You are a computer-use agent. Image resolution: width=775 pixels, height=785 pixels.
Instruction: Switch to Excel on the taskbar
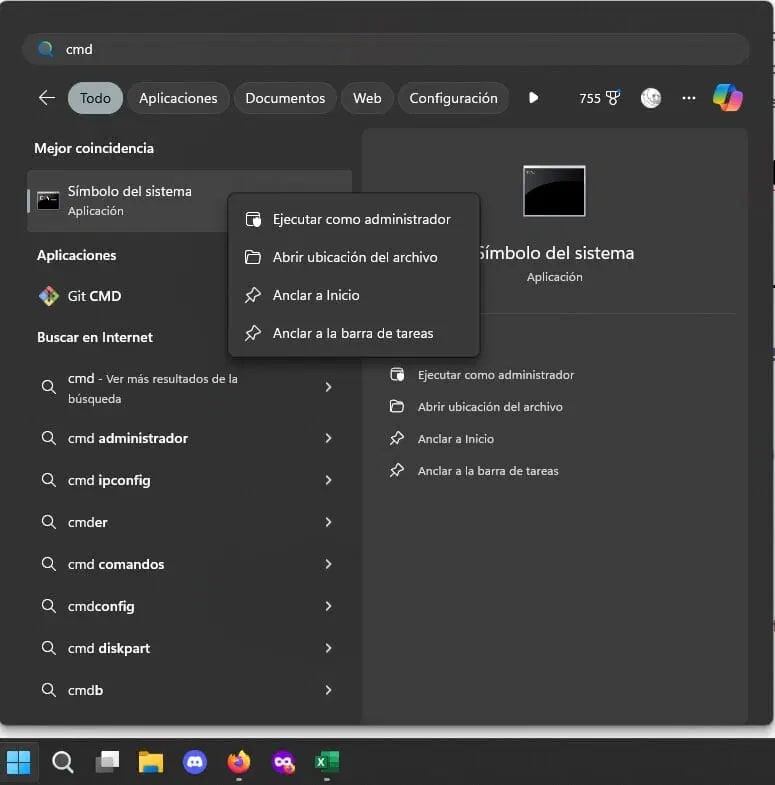coord(327,762)
